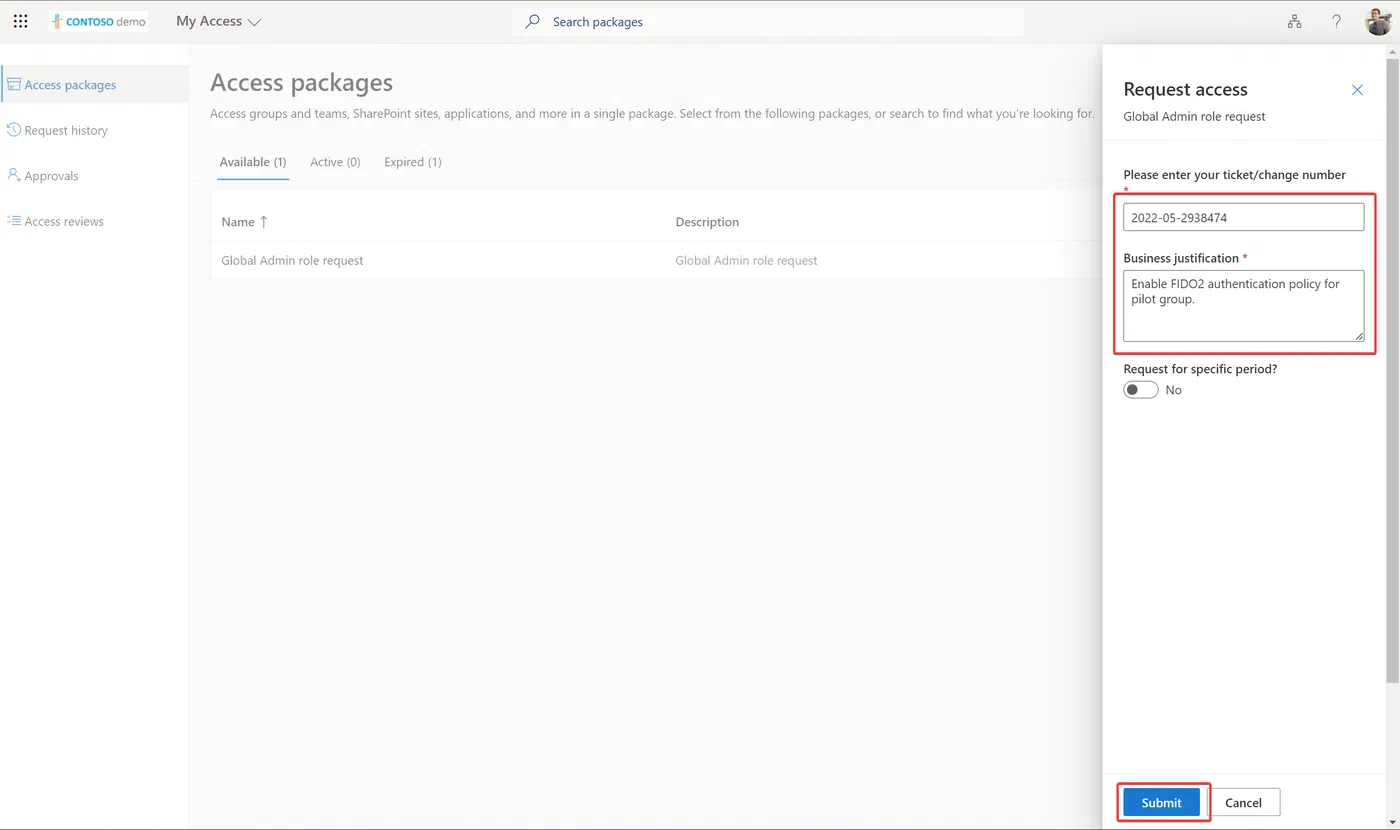Open the user profile avatar

(x=1379, y=21)
